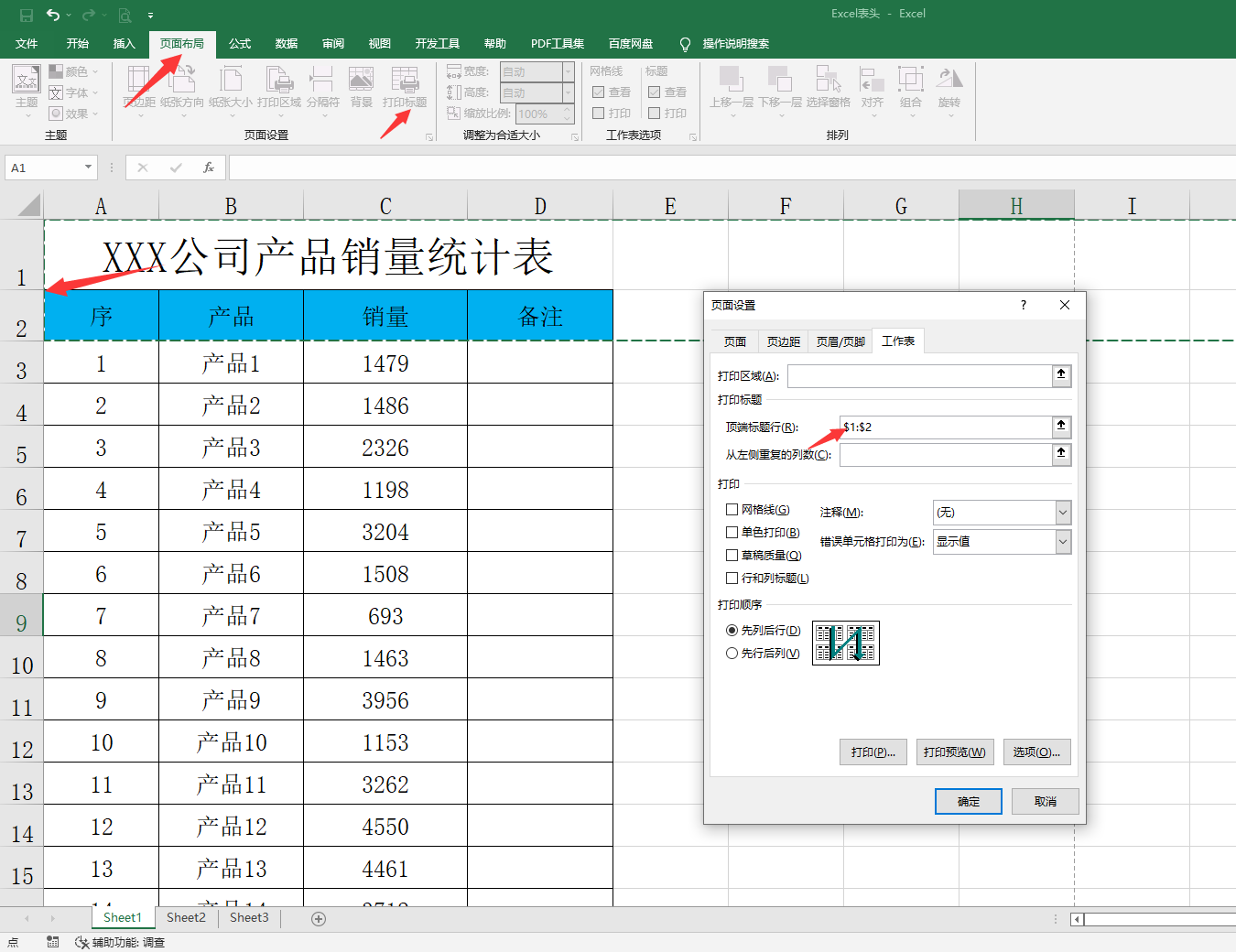The width and height of the screenshot is (1236, 952).
Task: Click the 选项(O)... button
Action: [1037, 752]
